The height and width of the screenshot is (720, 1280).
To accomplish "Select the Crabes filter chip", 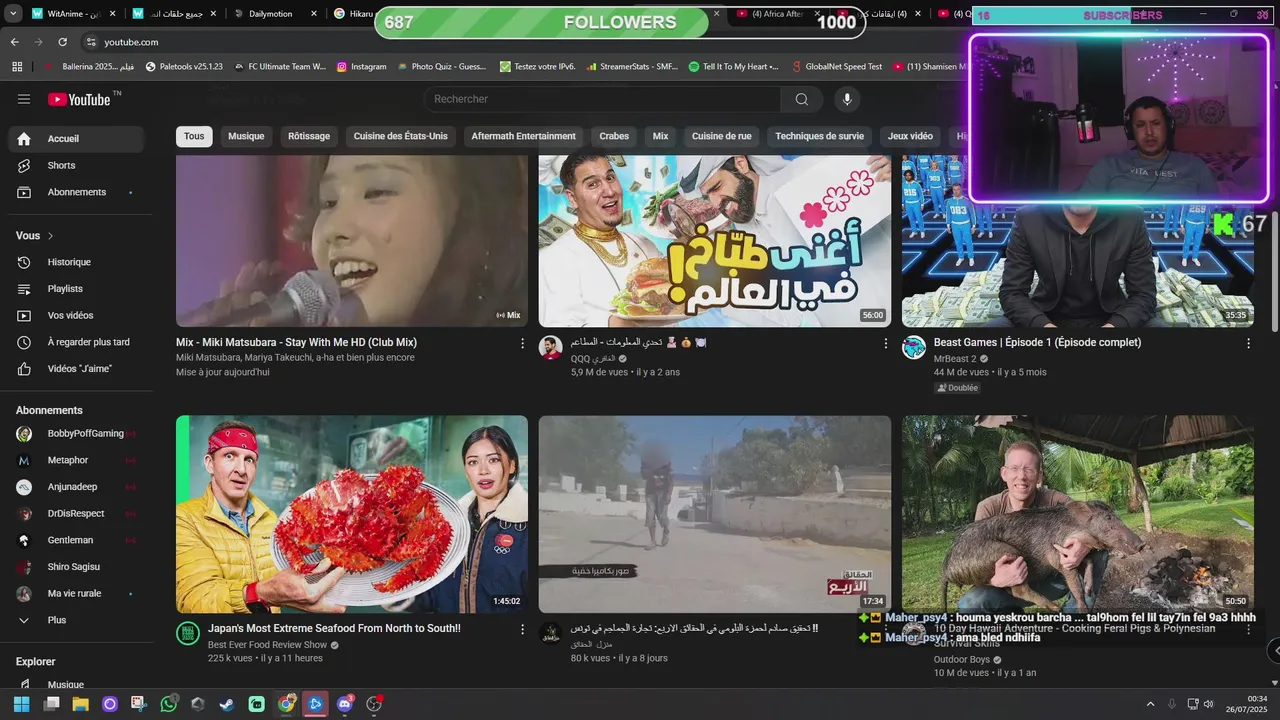I will click(614, 136).
